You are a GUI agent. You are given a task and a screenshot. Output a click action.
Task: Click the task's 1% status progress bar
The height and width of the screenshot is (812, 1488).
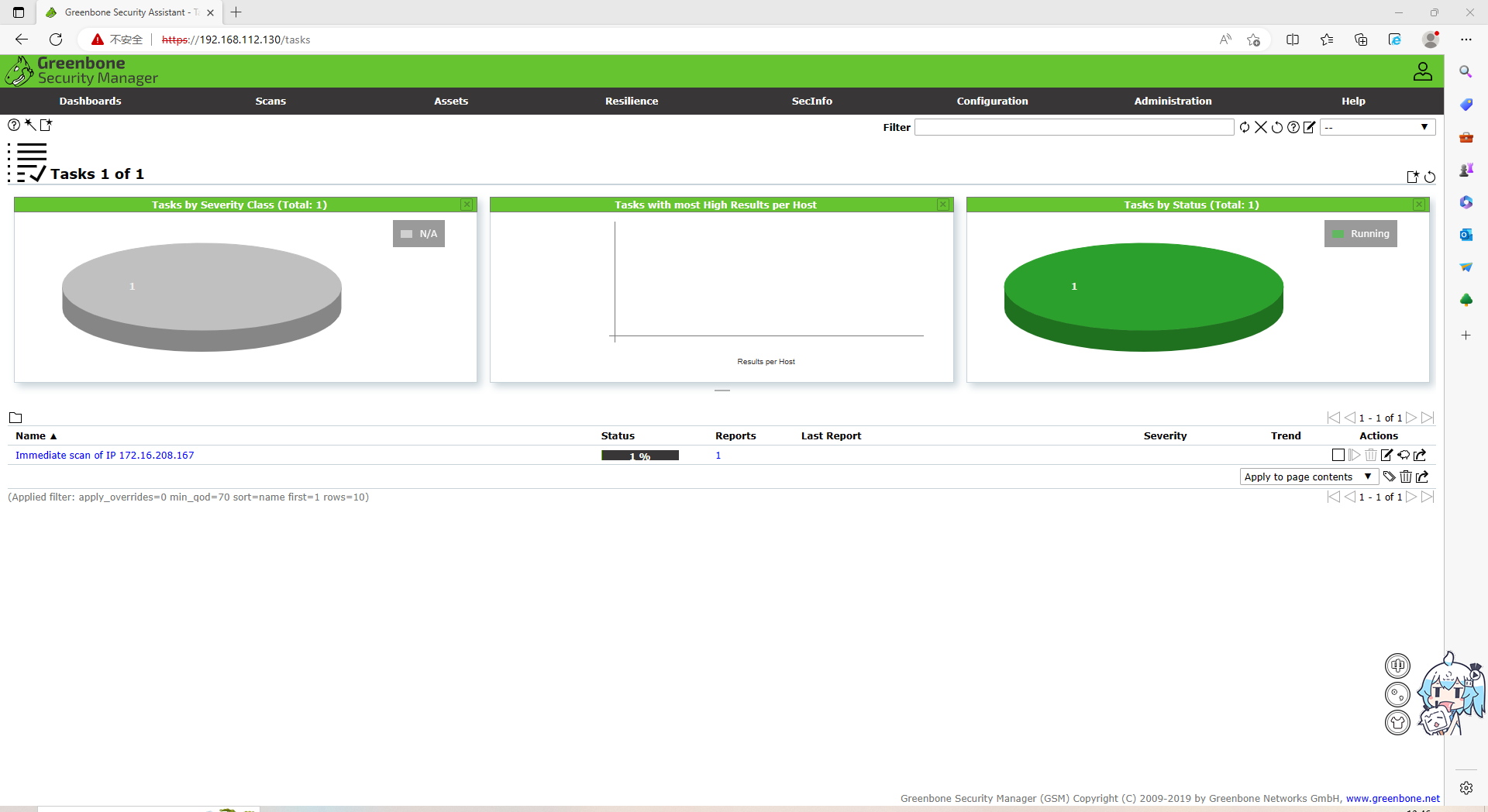640,456
